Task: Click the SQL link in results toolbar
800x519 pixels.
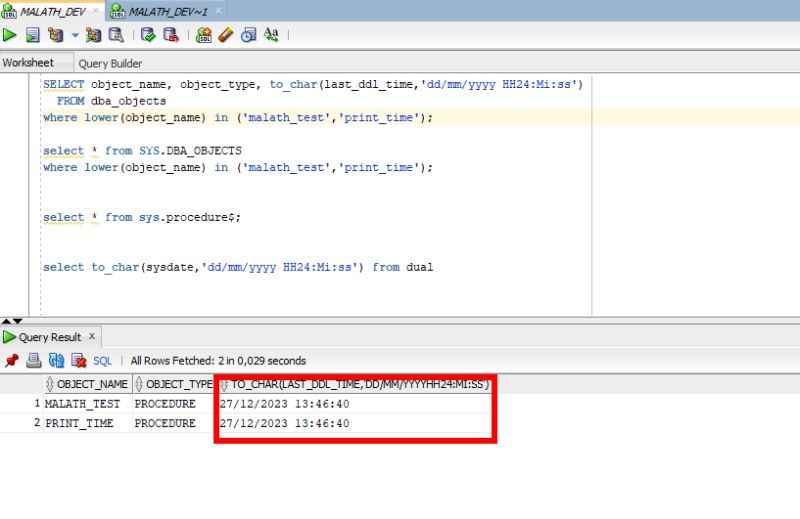Action: (x=102, y=361)
